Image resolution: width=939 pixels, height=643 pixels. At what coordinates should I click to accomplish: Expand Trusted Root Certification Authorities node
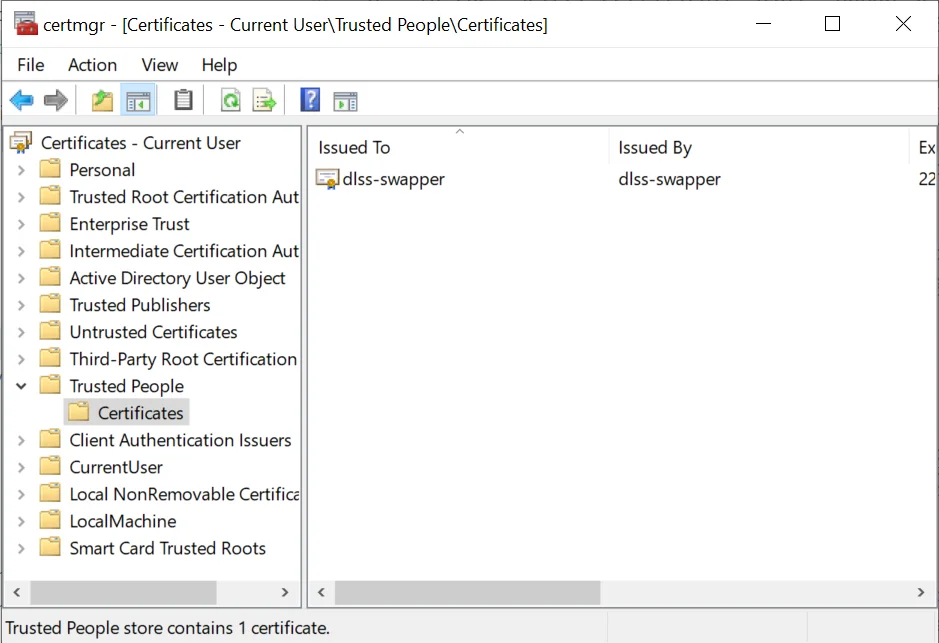pos(22,197)
